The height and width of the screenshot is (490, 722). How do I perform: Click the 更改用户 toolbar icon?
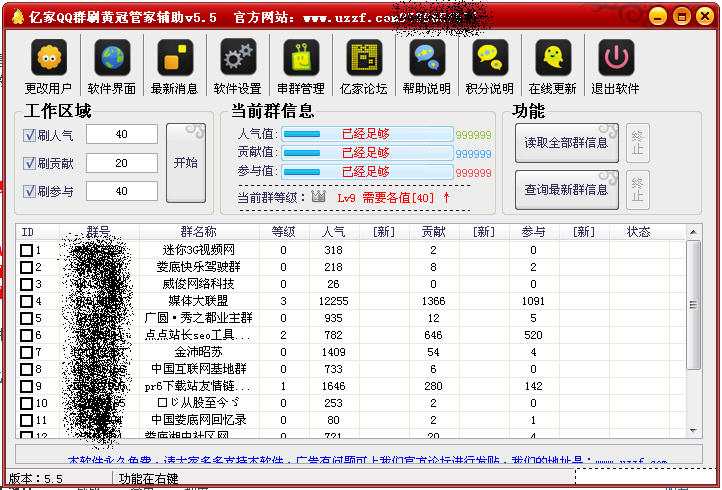(x=49, y=58)
